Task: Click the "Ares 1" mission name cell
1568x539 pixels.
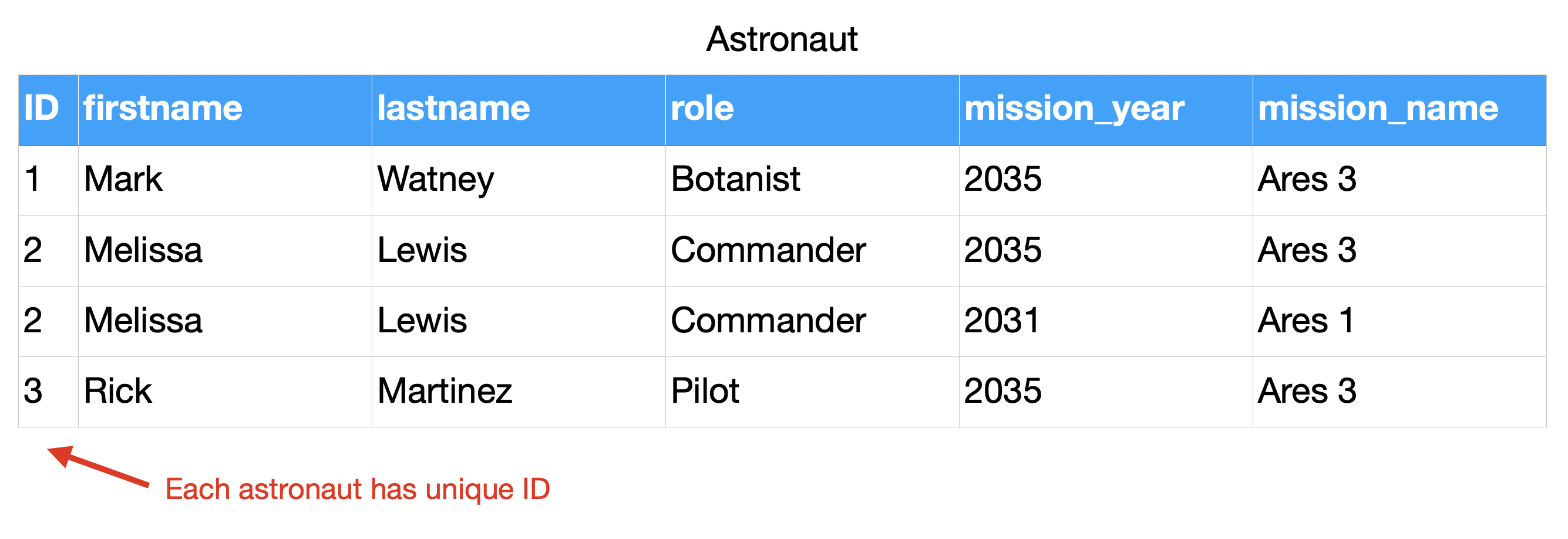Action: coord(1305,321)
